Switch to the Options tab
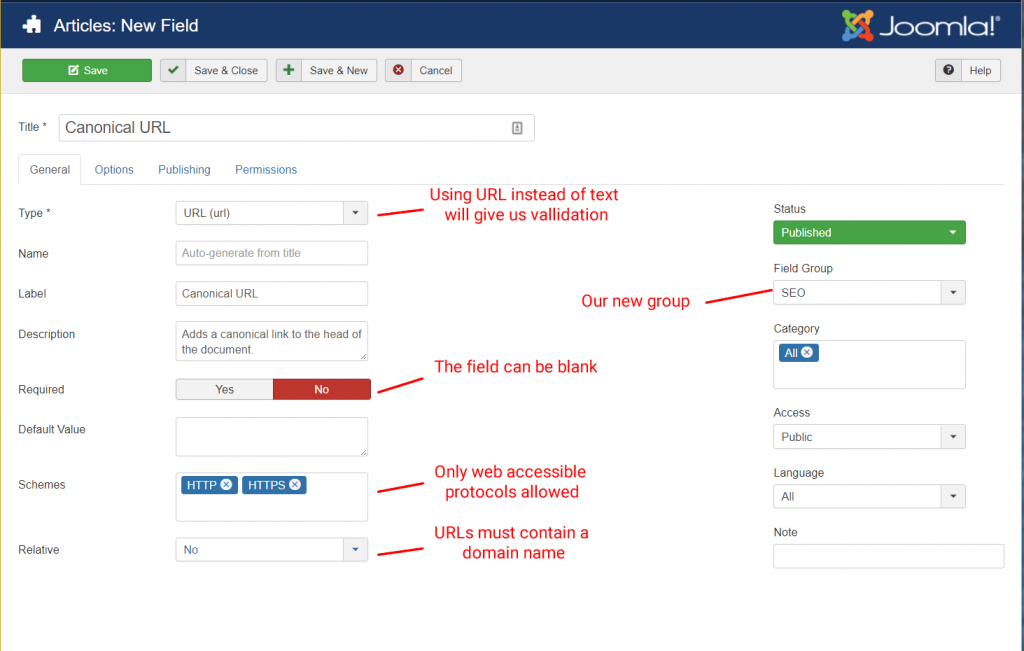The image size is (1024, 651). tap(113, 169)
